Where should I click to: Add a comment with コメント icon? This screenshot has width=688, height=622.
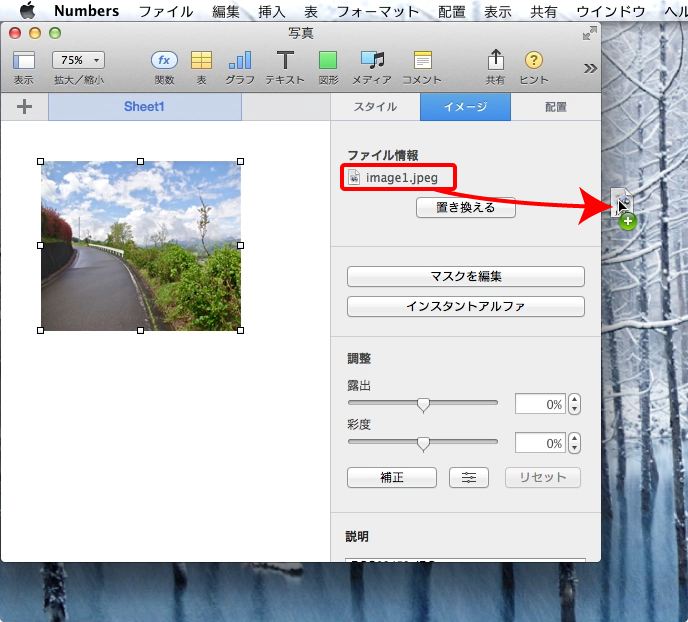(423, 60)
